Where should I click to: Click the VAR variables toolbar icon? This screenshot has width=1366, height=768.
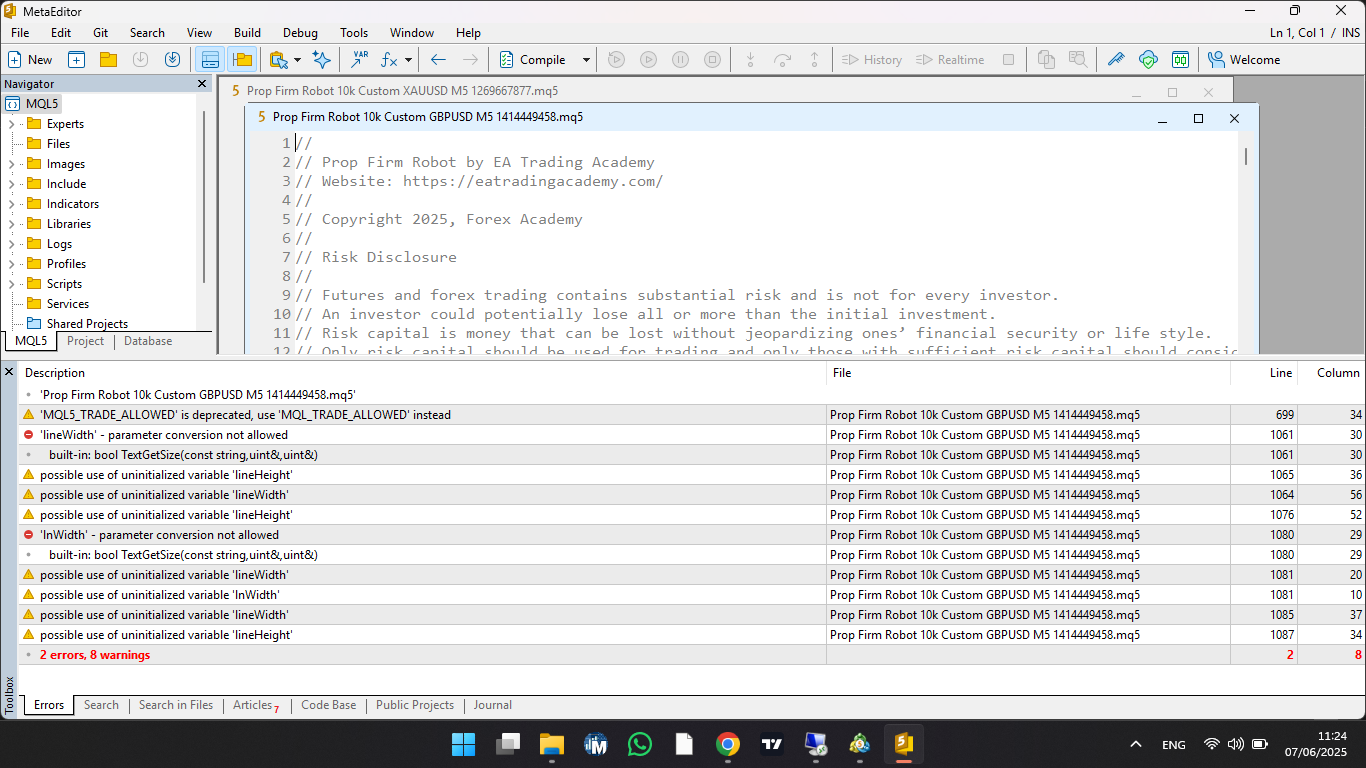coord(360,60)
